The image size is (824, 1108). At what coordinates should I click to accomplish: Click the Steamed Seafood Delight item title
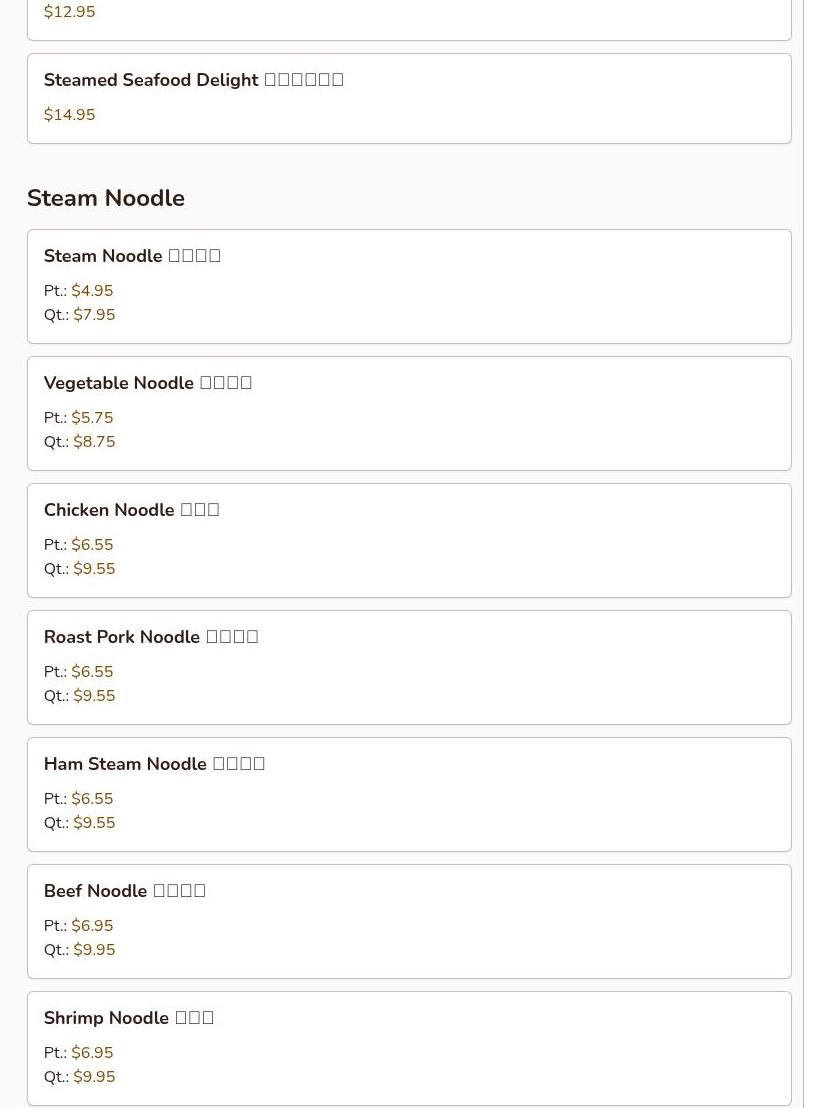[x=193, y=80]
